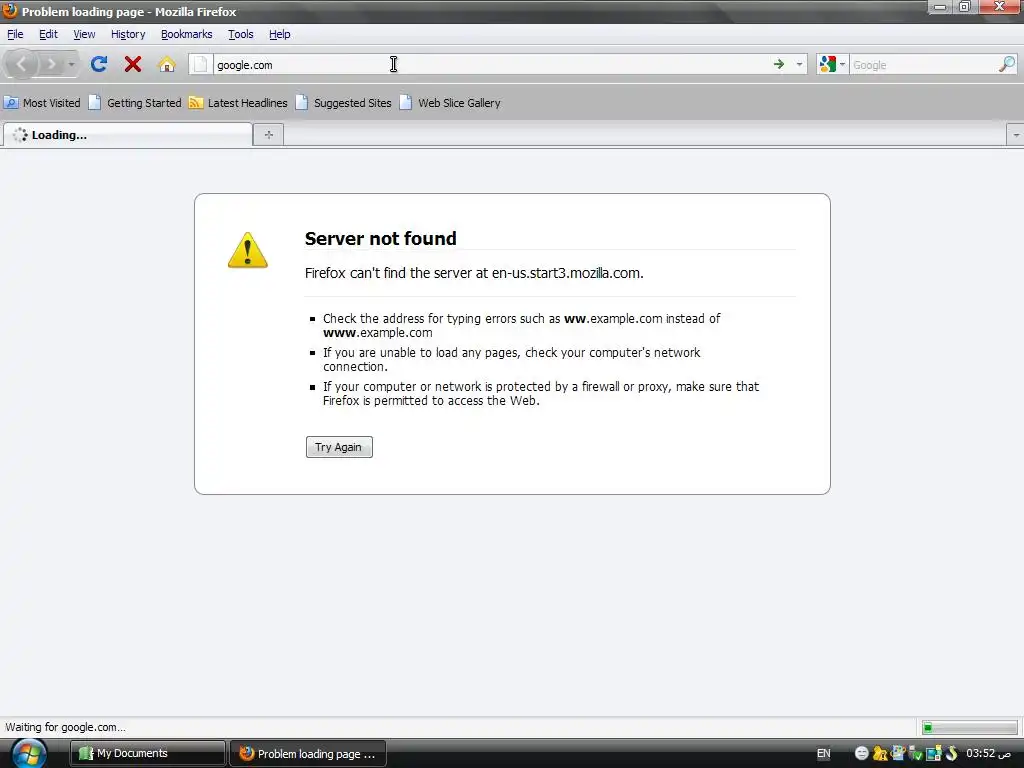Viewport: 1024px width, 768px height.
Task: Open the Tools menu
Action: tap(240, 34)
